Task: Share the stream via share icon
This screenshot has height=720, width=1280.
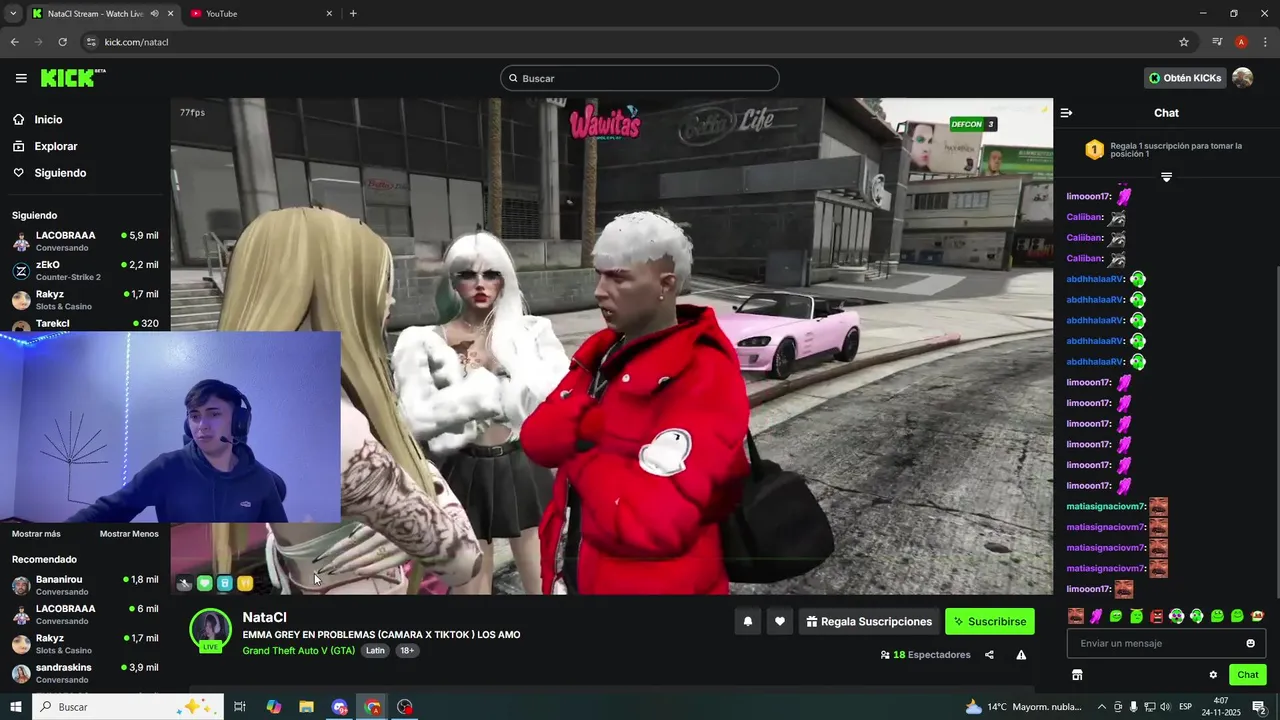Action: (x=989, y=655)
